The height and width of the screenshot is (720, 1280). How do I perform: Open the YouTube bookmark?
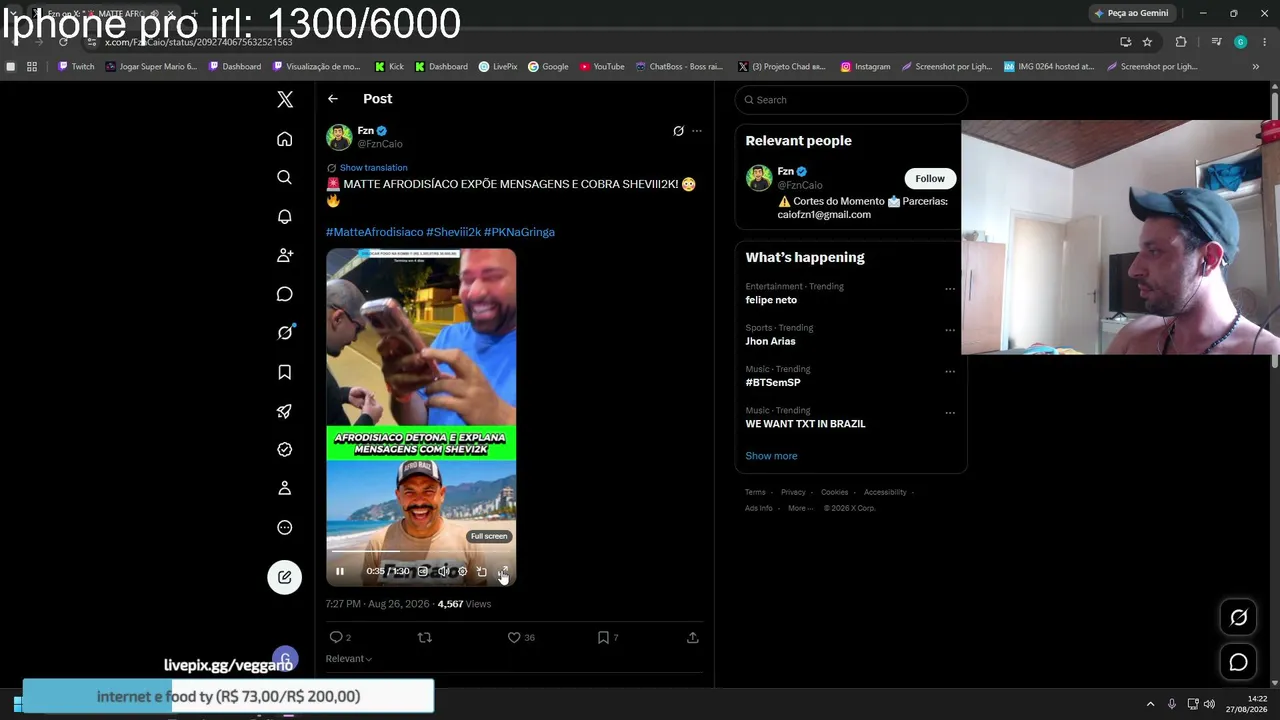[602, 67]
